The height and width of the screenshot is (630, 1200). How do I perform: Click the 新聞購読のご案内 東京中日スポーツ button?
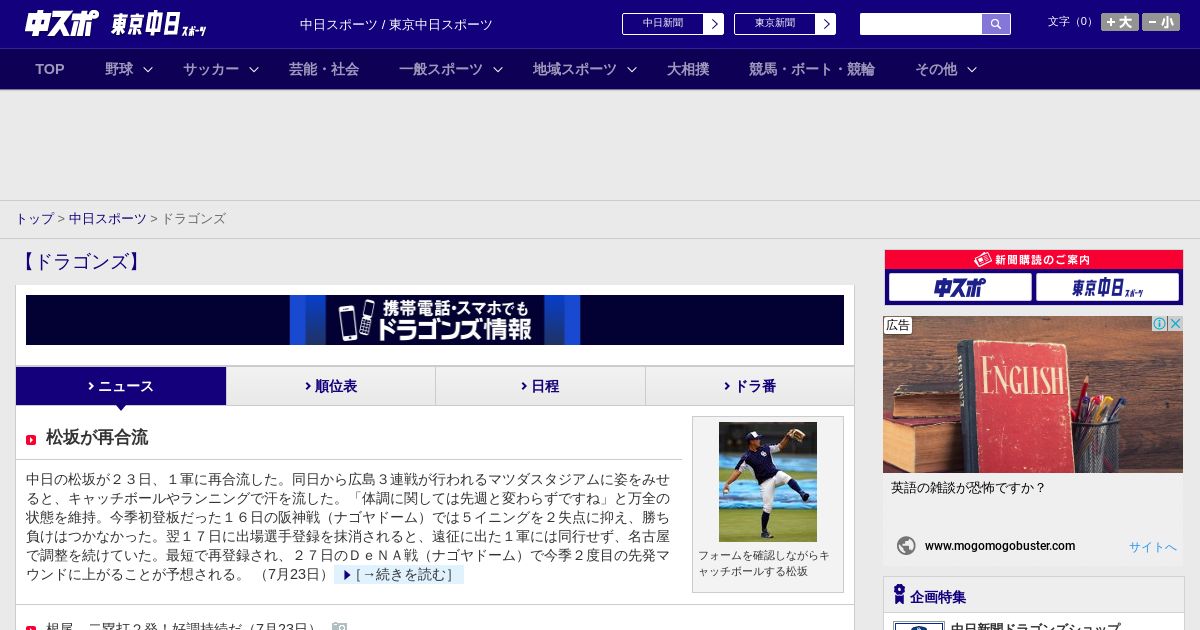(x=1108, y=288)
